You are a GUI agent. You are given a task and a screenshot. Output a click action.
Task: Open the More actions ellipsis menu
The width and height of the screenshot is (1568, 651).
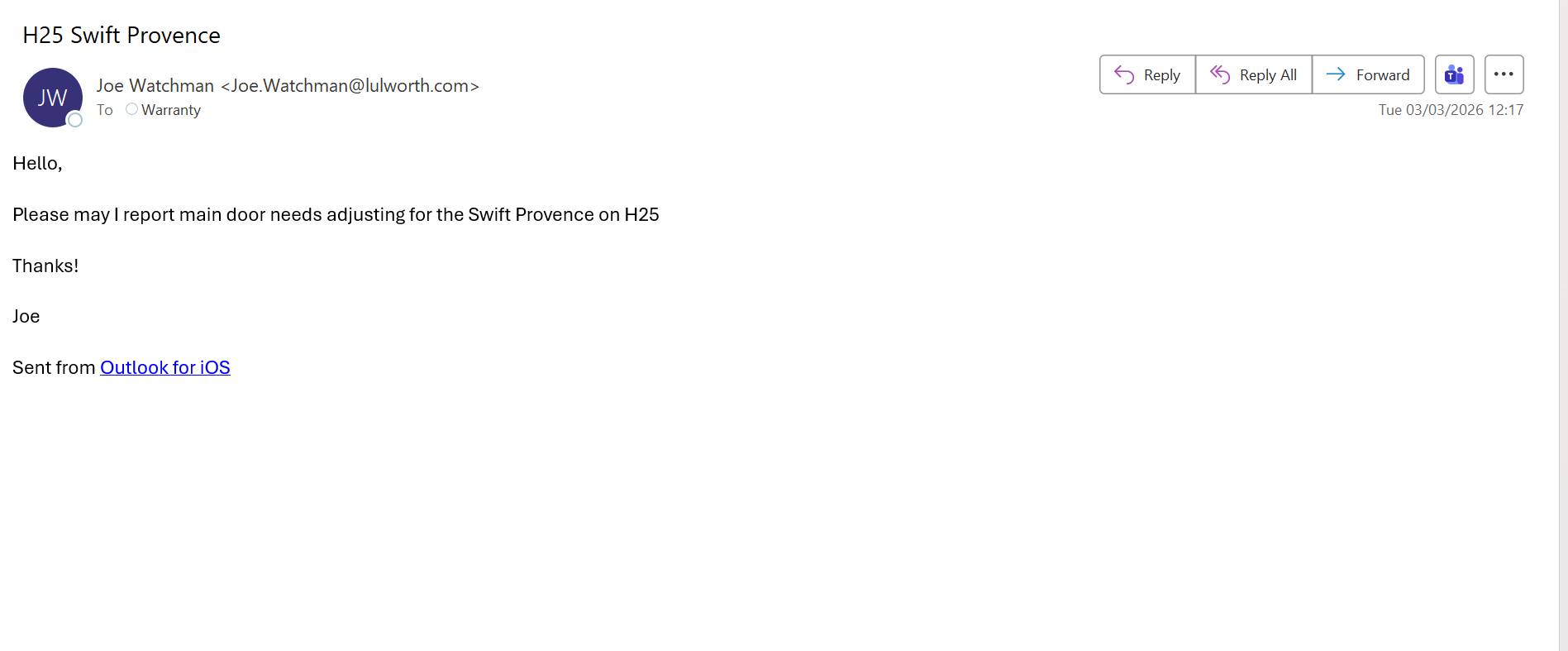pyautogui.click(x=1504, y=75)
